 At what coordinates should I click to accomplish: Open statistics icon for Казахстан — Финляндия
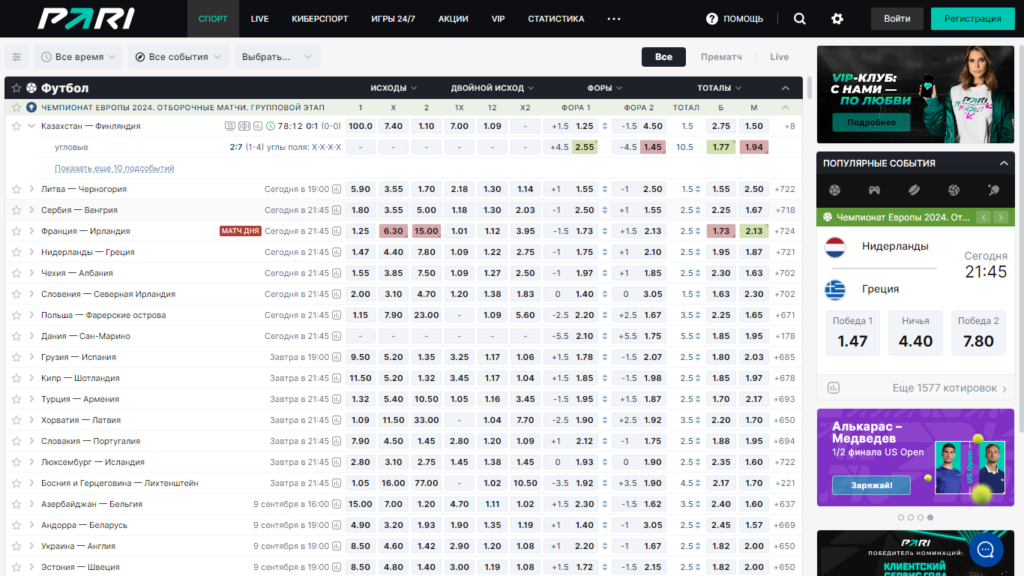coord(257,126)
